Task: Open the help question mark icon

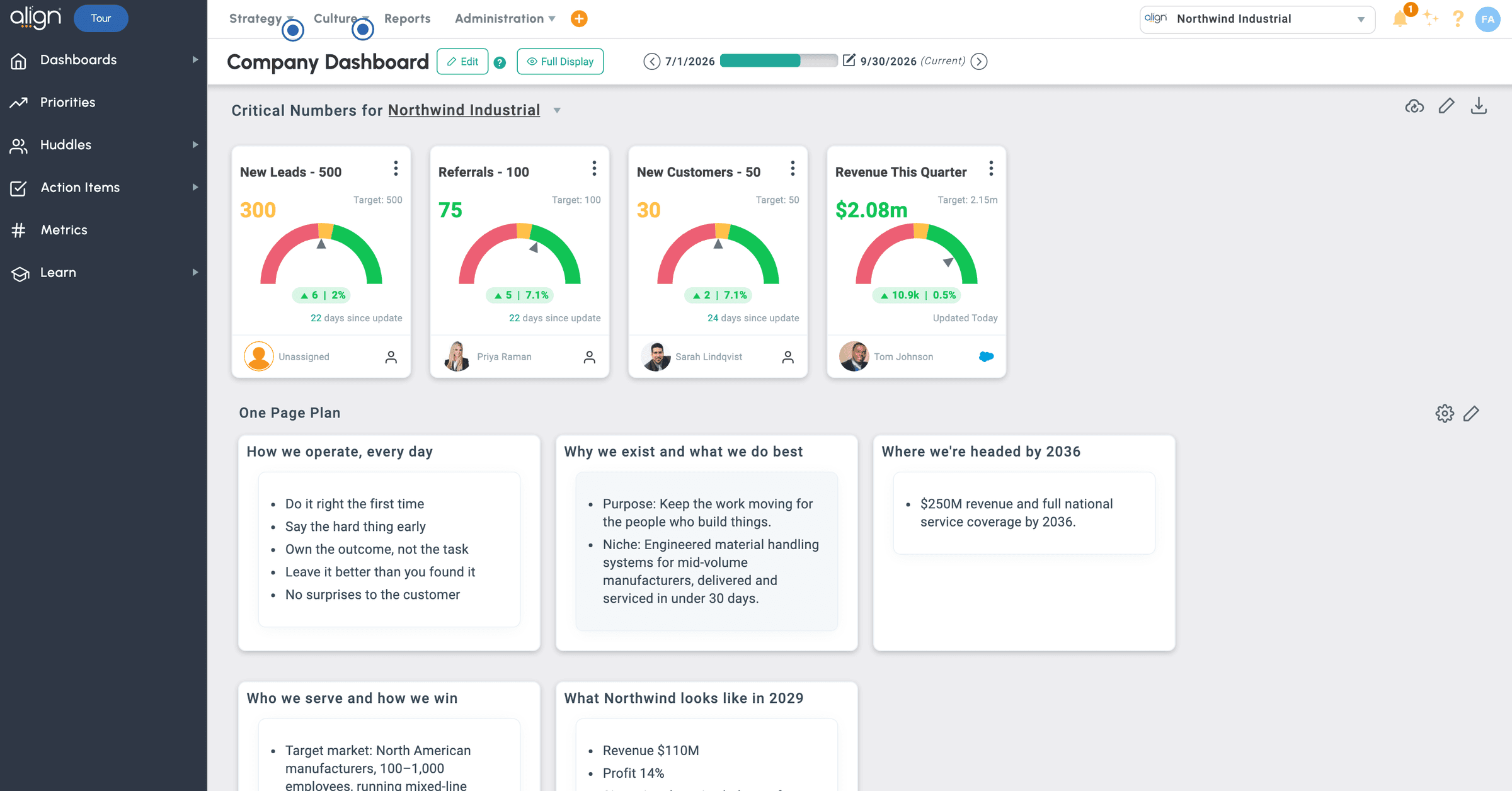Action: [x=1458, y=19]
